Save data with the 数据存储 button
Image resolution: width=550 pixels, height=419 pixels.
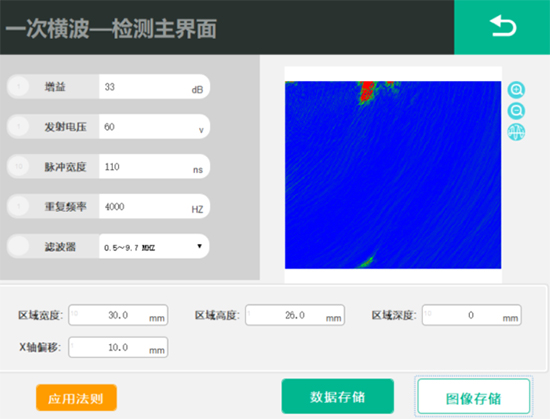(337, 397)
